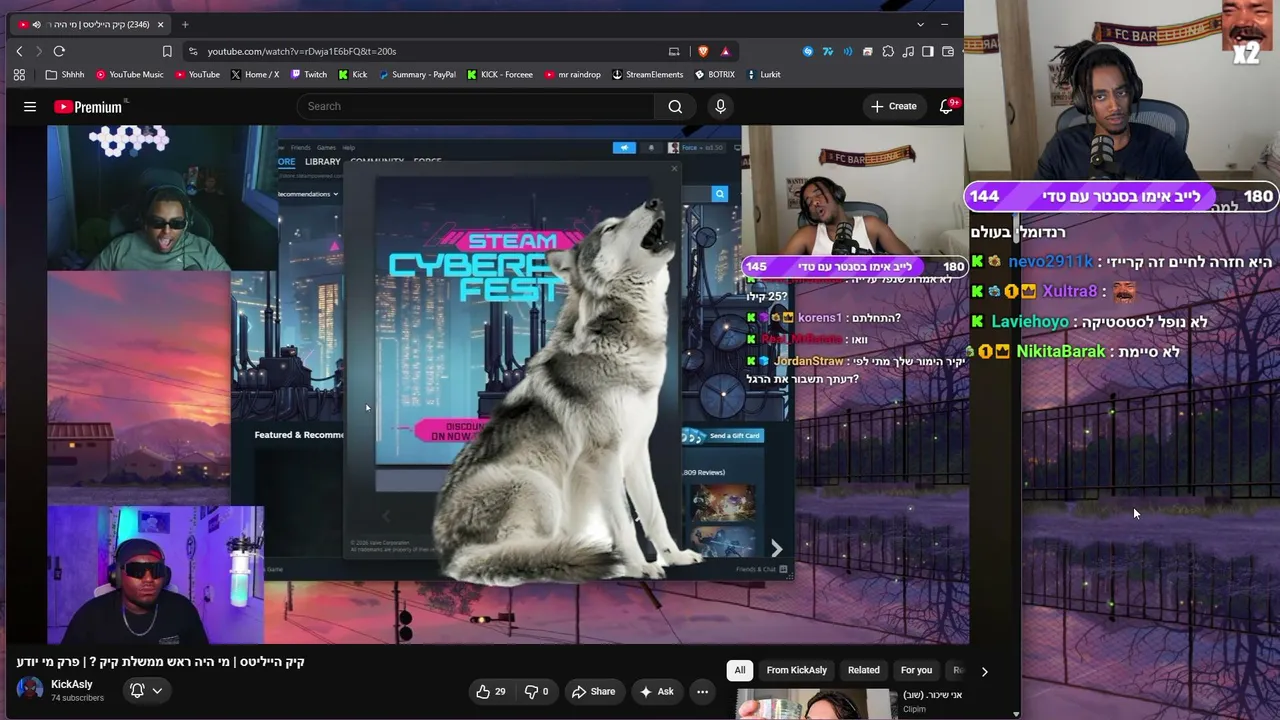Bookmark this page with the bookmark icon
The width and height of the screenshot is (1280, 720).
click(x=167, y=51)
